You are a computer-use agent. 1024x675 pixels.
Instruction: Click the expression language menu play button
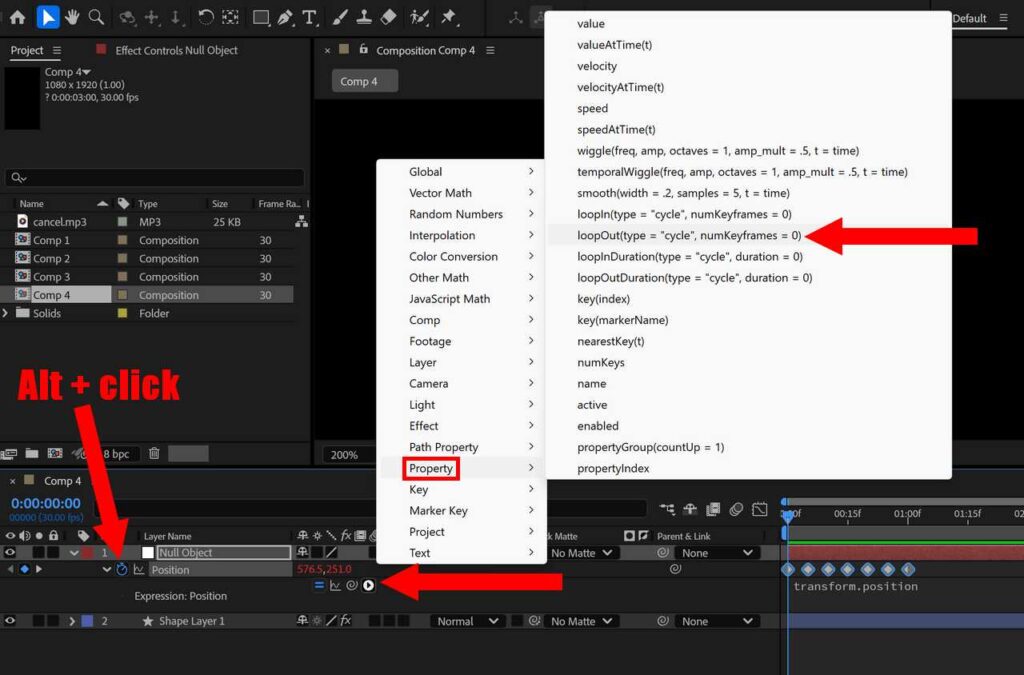point(368,585)
